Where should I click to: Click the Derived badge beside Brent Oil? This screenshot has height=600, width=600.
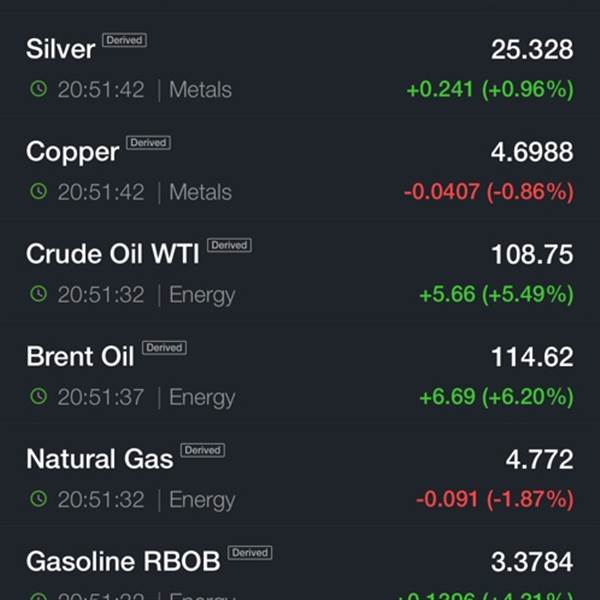point(164,347)
